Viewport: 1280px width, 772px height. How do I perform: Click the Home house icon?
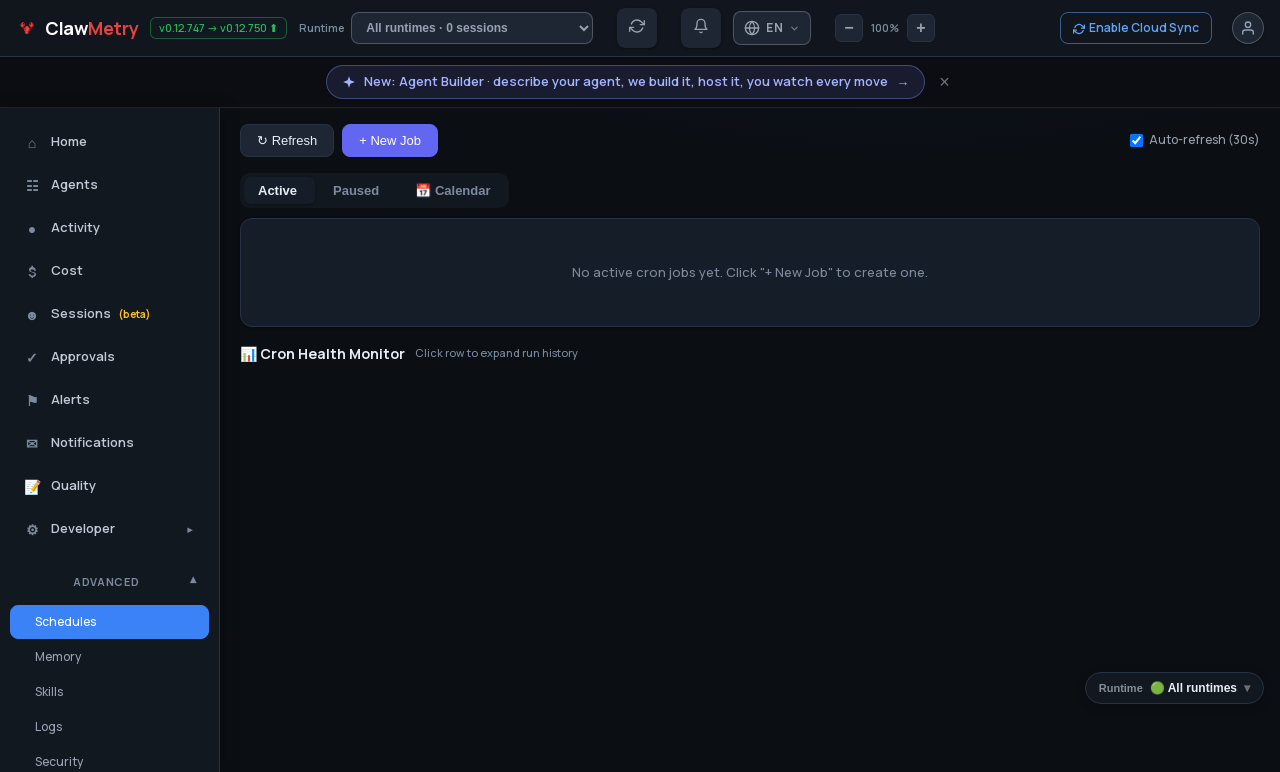[x=32, y=143]
